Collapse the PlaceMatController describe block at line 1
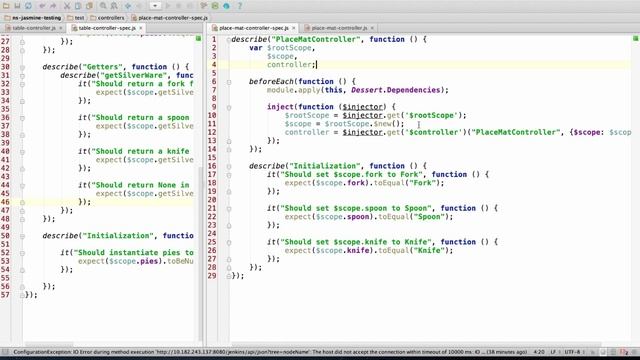Image resolution: width=640 pixels, height=360 pixels. point(229,40)
